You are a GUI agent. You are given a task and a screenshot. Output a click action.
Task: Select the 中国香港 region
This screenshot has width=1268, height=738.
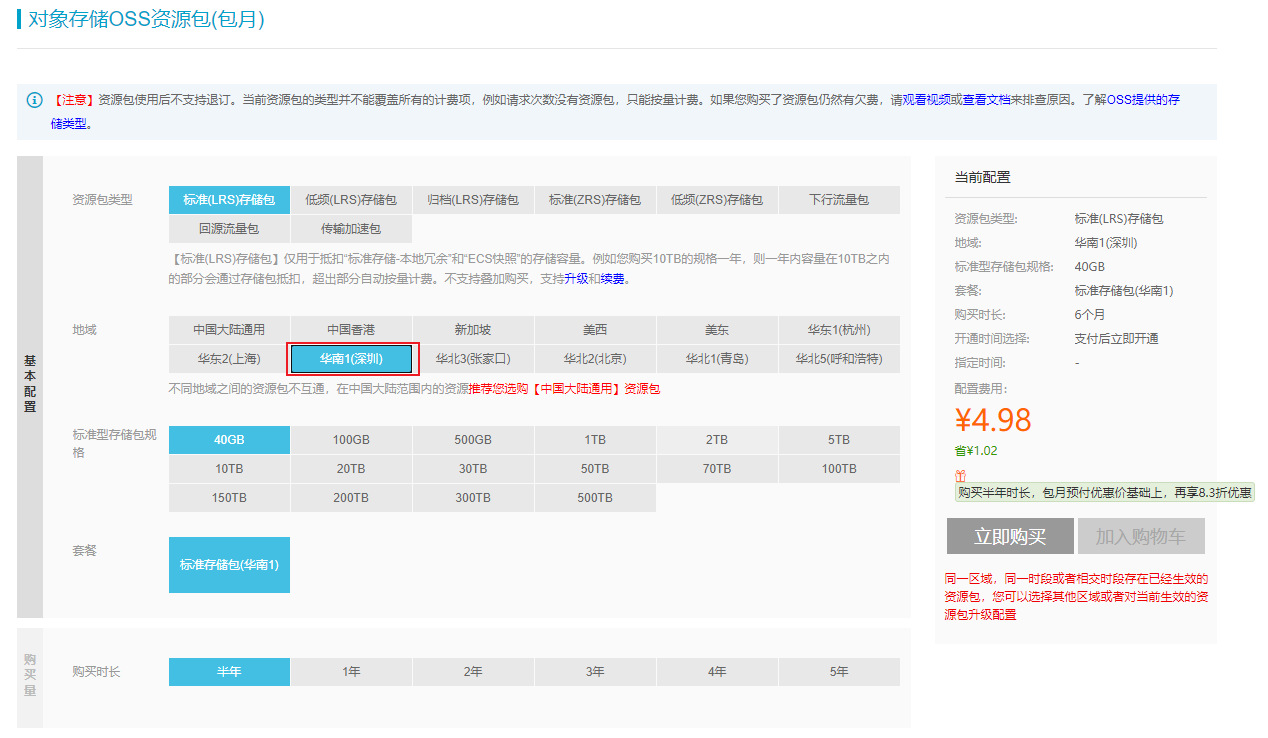coord(351,330)
